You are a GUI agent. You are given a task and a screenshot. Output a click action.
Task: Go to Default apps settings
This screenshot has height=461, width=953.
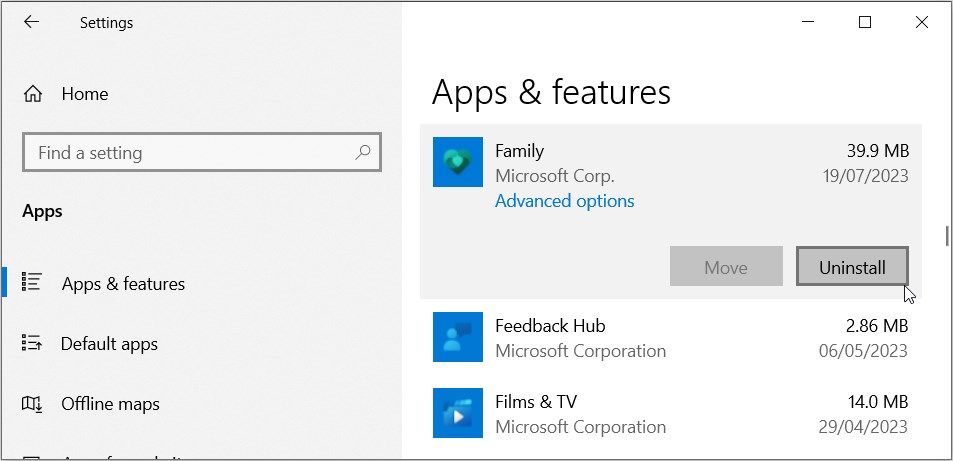pyautogui.click(x=109, y=344)
